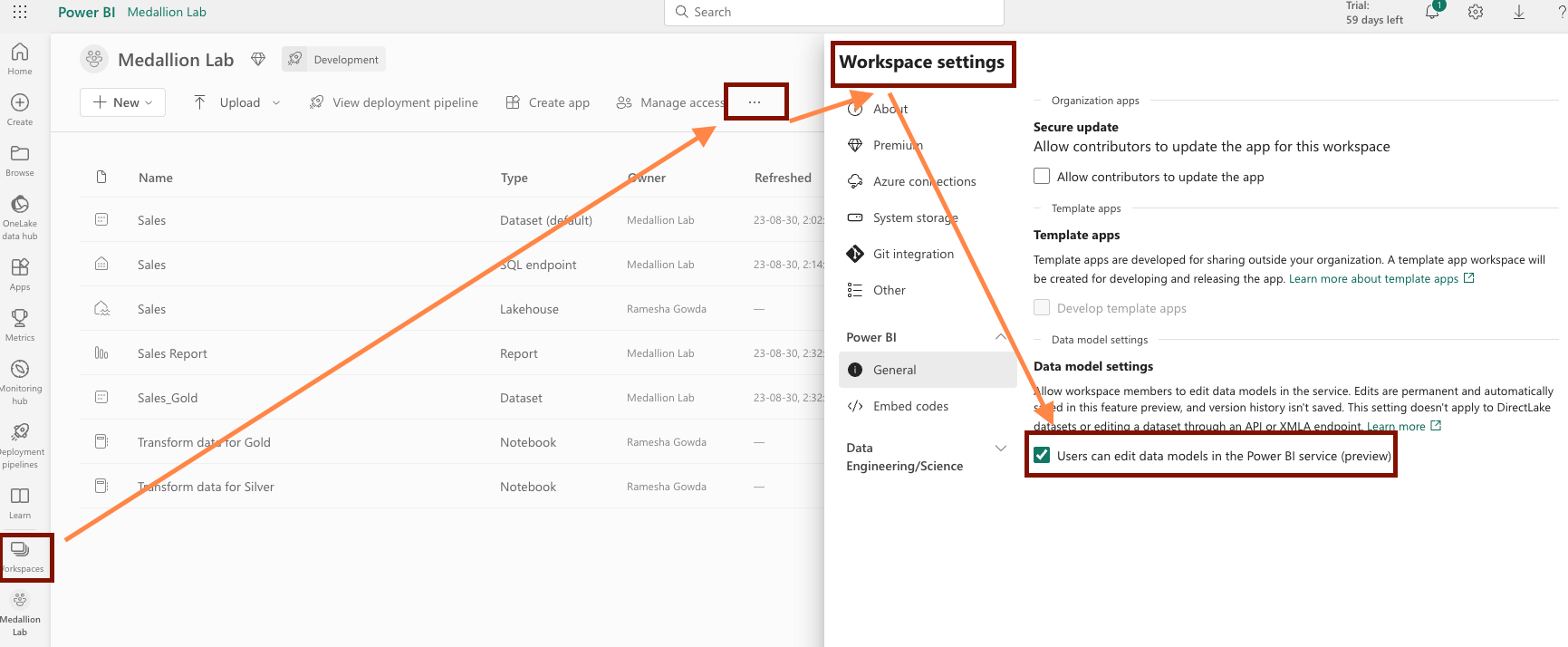
Task: Open the Sales item in the Dataset (default) row
Action: tap(151, 220)
